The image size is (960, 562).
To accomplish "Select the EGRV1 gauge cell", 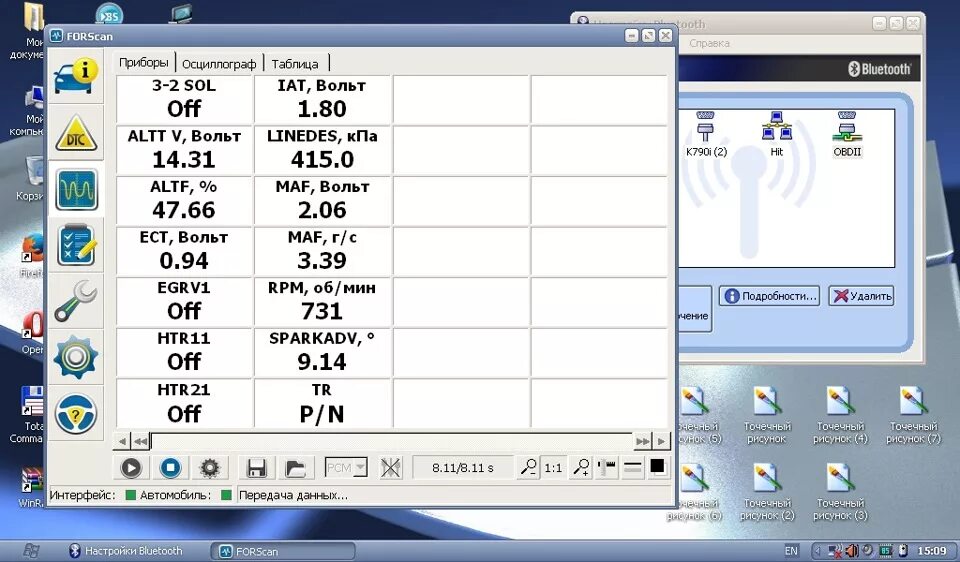I will pyautogui.click(x=184, y=302).
